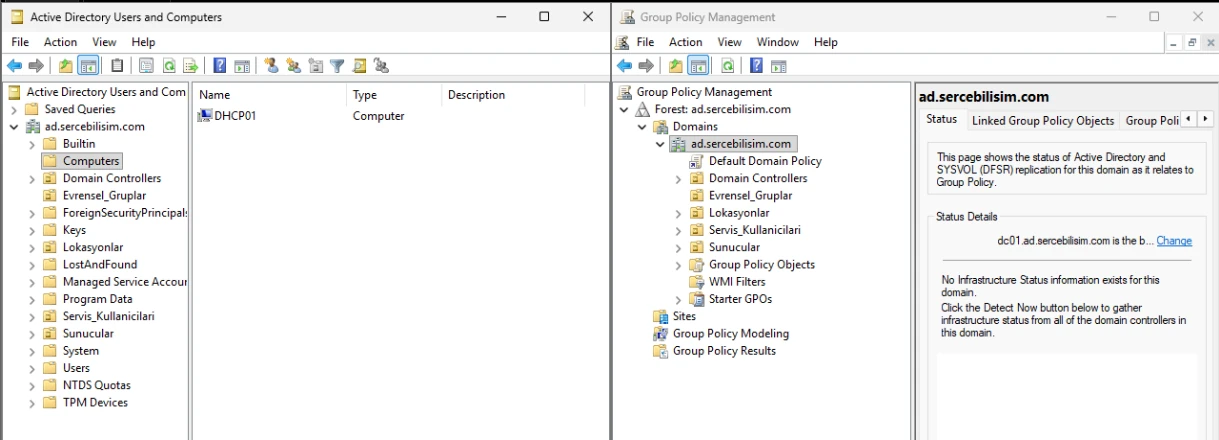Open Window menu in Group Policy Management
The height and width of the screenshot is (440, 1219).
point(777,42)
